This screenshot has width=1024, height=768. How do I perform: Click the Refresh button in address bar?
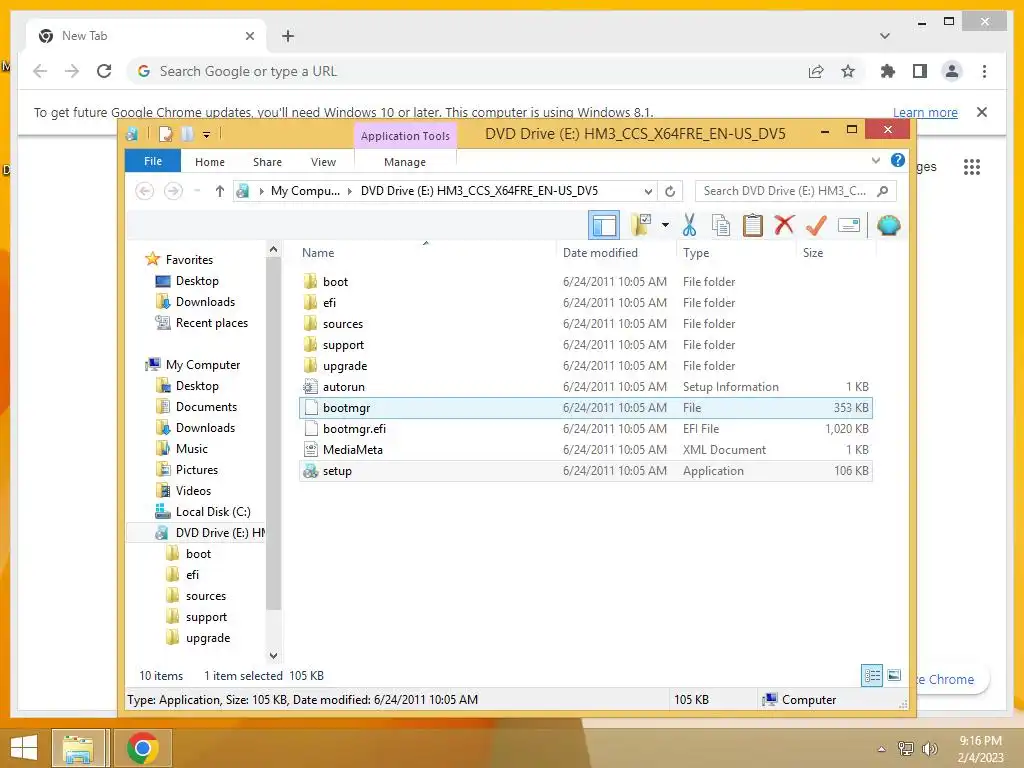click(x=670, y=191)
